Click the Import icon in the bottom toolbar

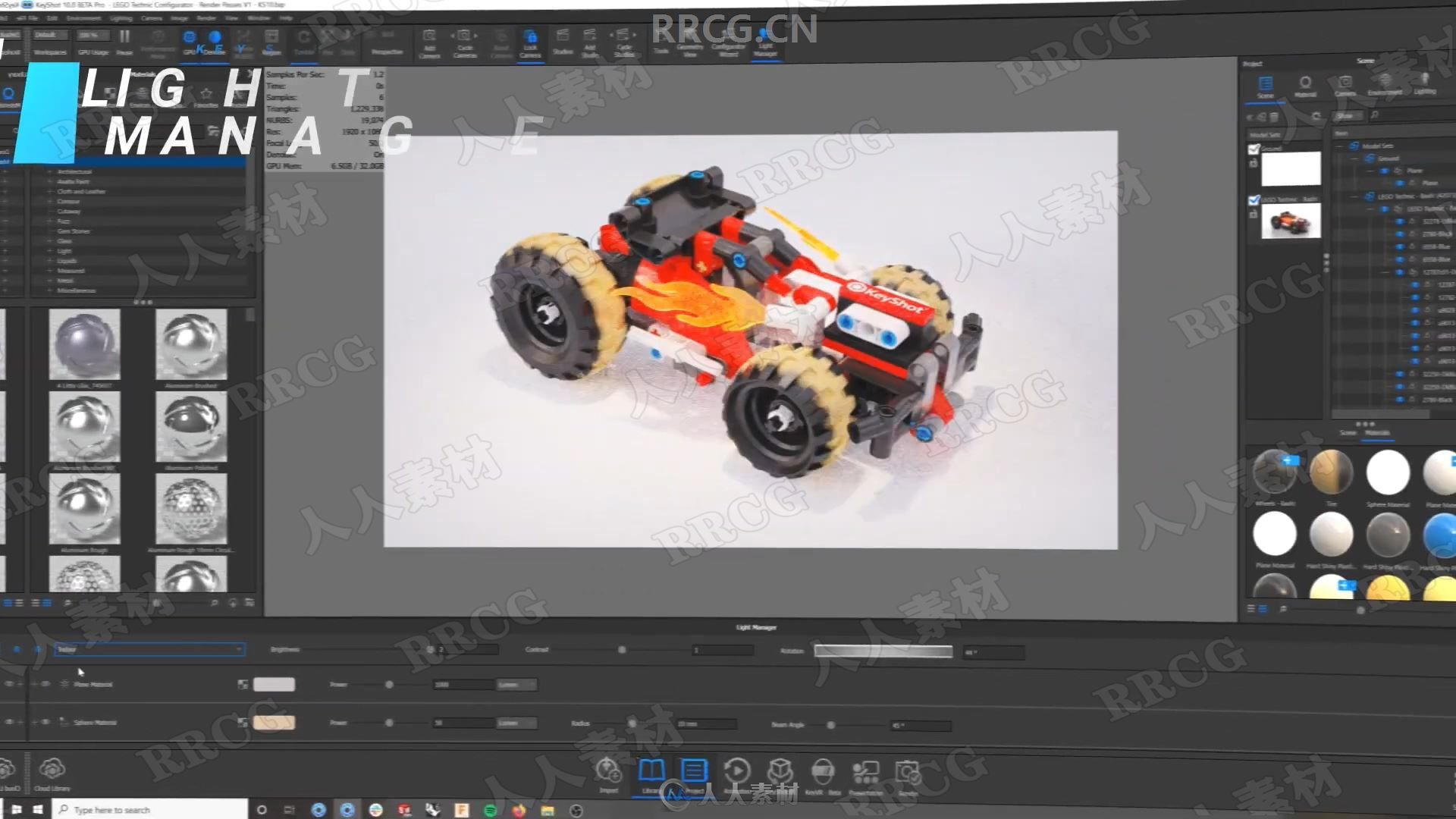609,776
